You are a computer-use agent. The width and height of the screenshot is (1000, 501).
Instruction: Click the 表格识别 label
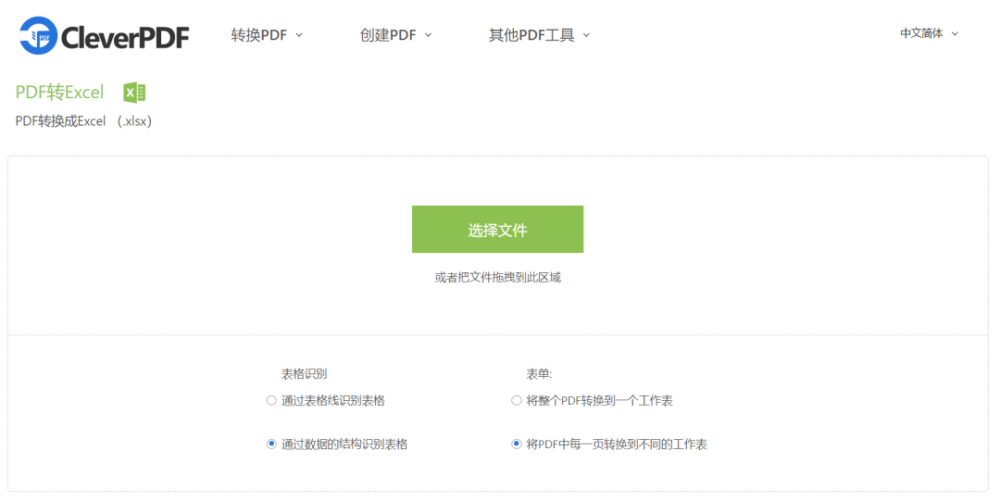pos(304,374)
